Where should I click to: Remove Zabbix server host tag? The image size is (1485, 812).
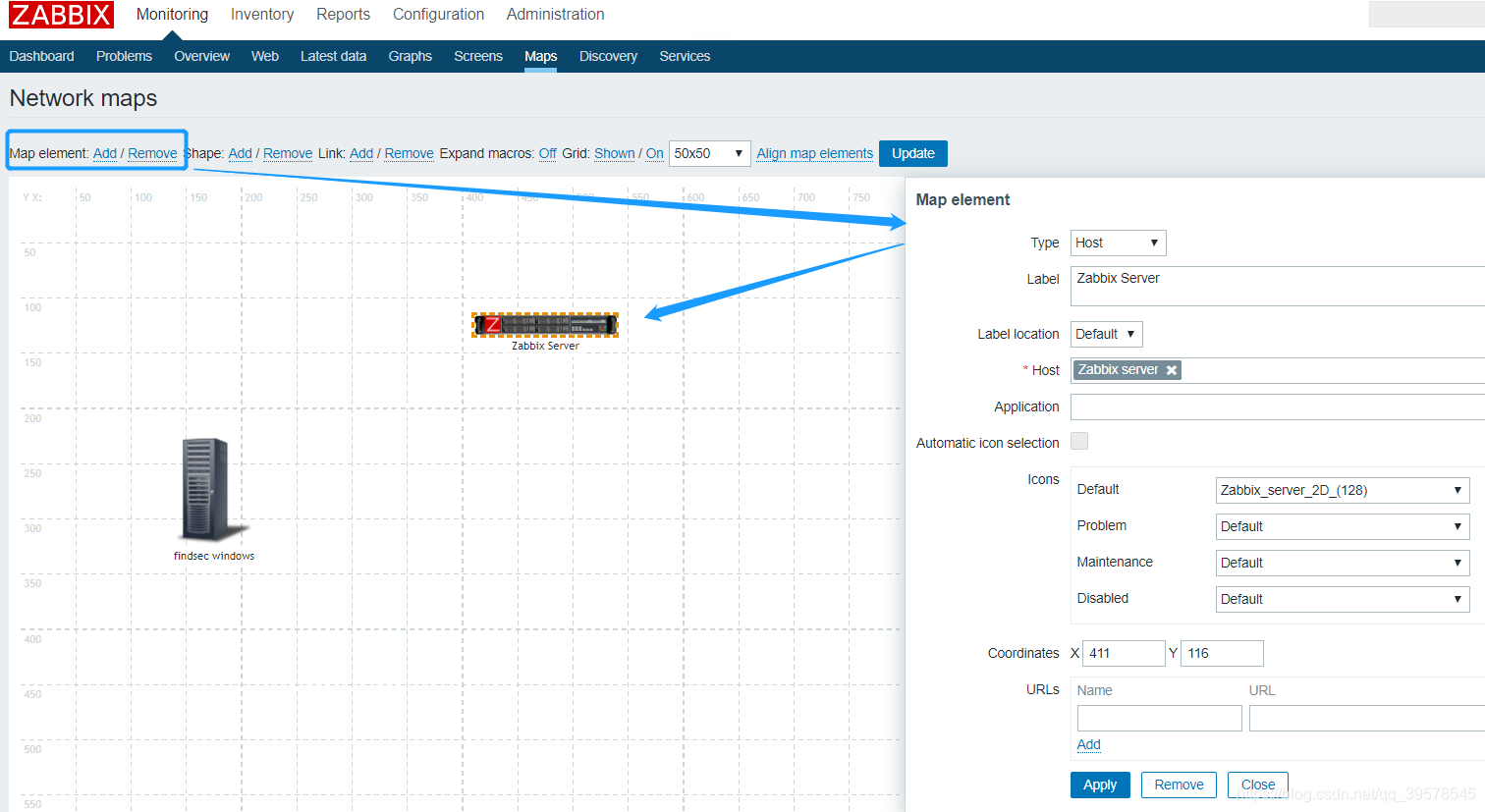(x=1171, y=370)
